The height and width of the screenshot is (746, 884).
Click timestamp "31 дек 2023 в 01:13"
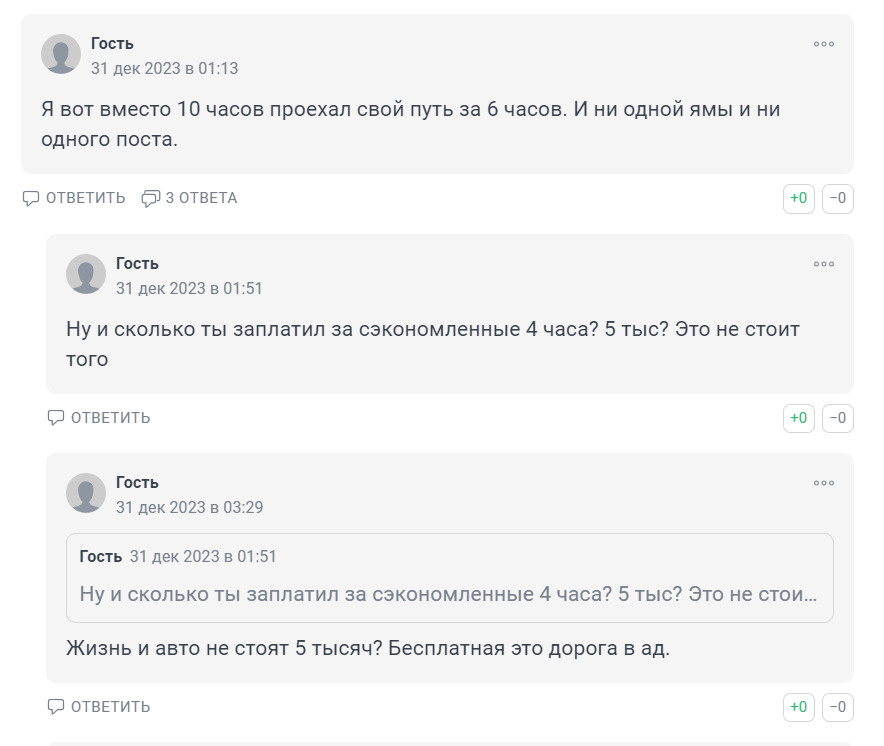point(164,69)
